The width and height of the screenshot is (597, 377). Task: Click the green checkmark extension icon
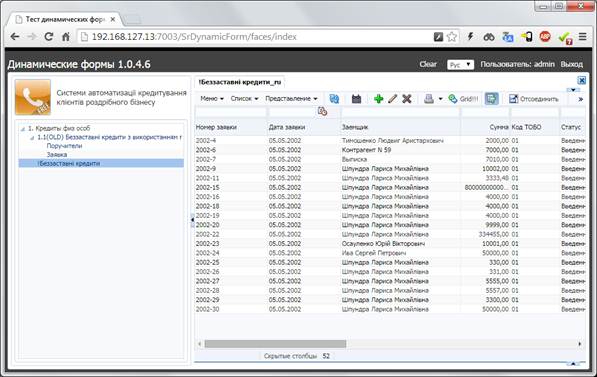tap(565, 37)
